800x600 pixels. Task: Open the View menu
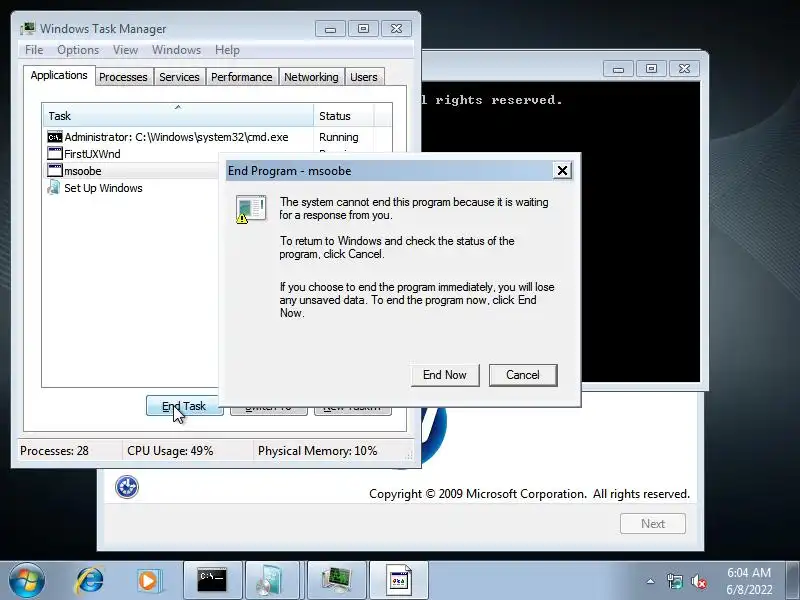pos(125,50)
